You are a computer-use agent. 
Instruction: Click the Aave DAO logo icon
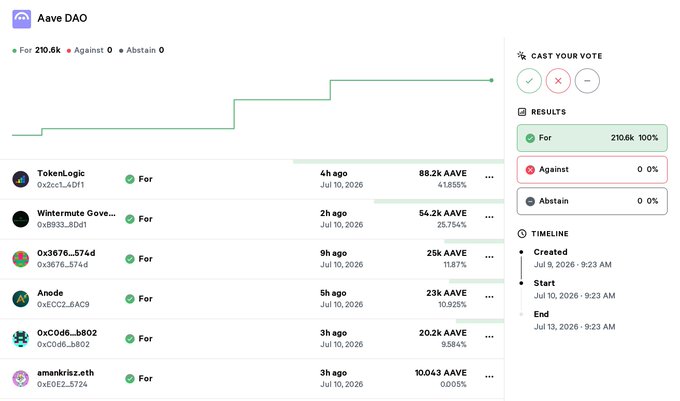point(21,19)
